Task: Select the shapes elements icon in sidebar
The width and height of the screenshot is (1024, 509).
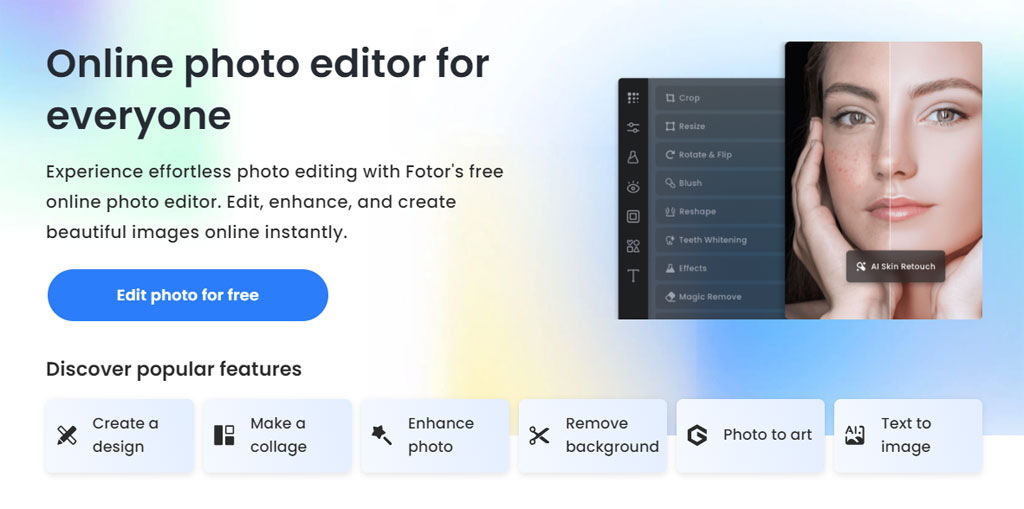Action: (x=633, y=246)
